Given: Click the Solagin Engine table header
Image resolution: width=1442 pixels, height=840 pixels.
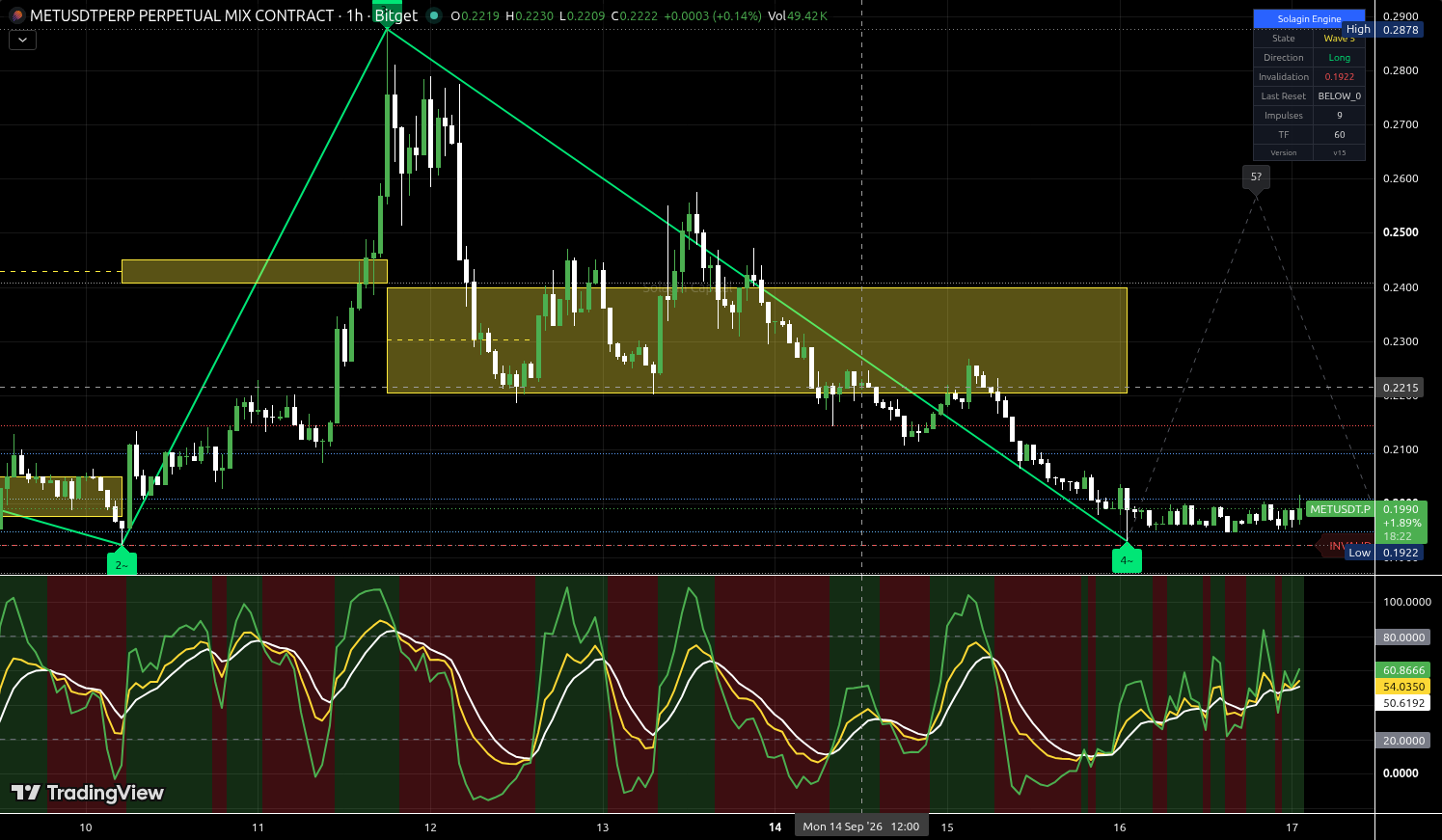Looking at the screenshot, I should click(1309, 18).
